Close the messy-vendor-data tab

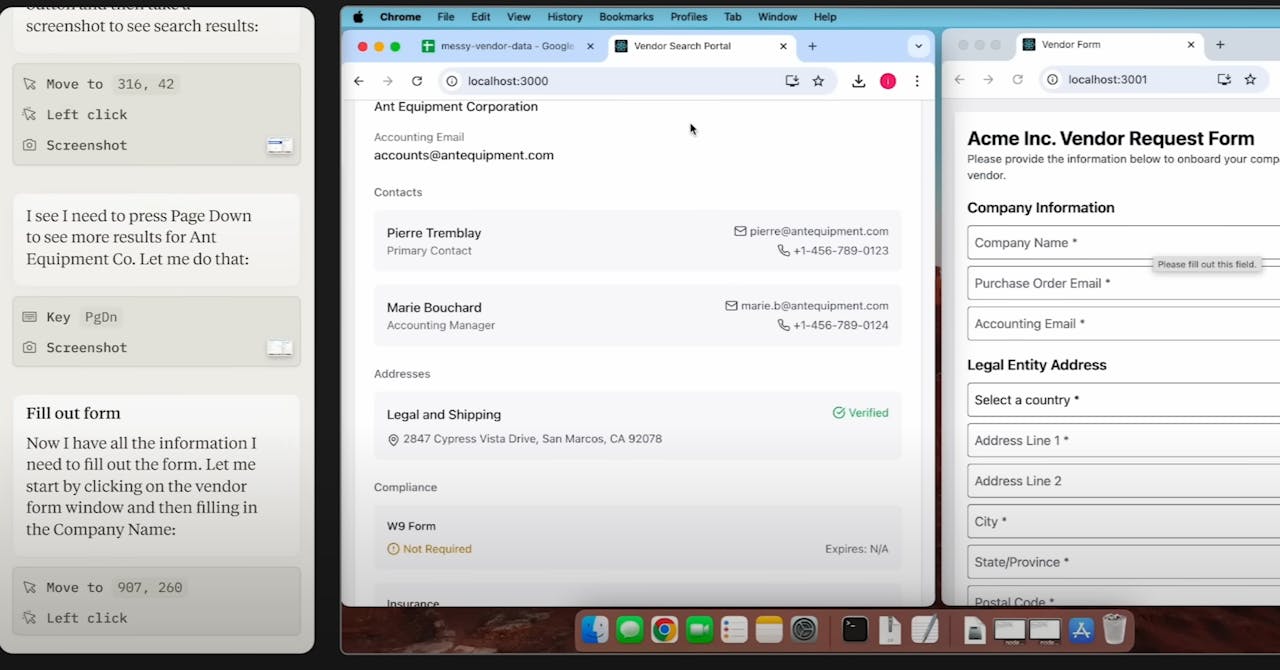point(590,46)
